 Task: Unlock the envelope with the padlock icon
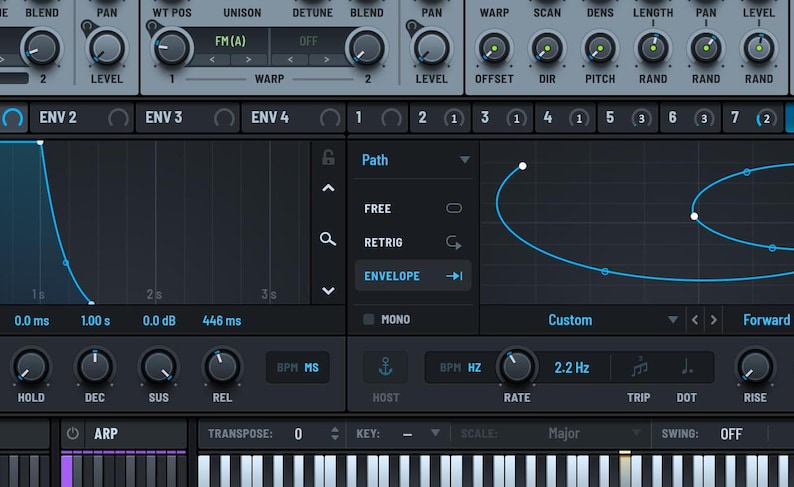pyautogui.click(x=328, y=157)
